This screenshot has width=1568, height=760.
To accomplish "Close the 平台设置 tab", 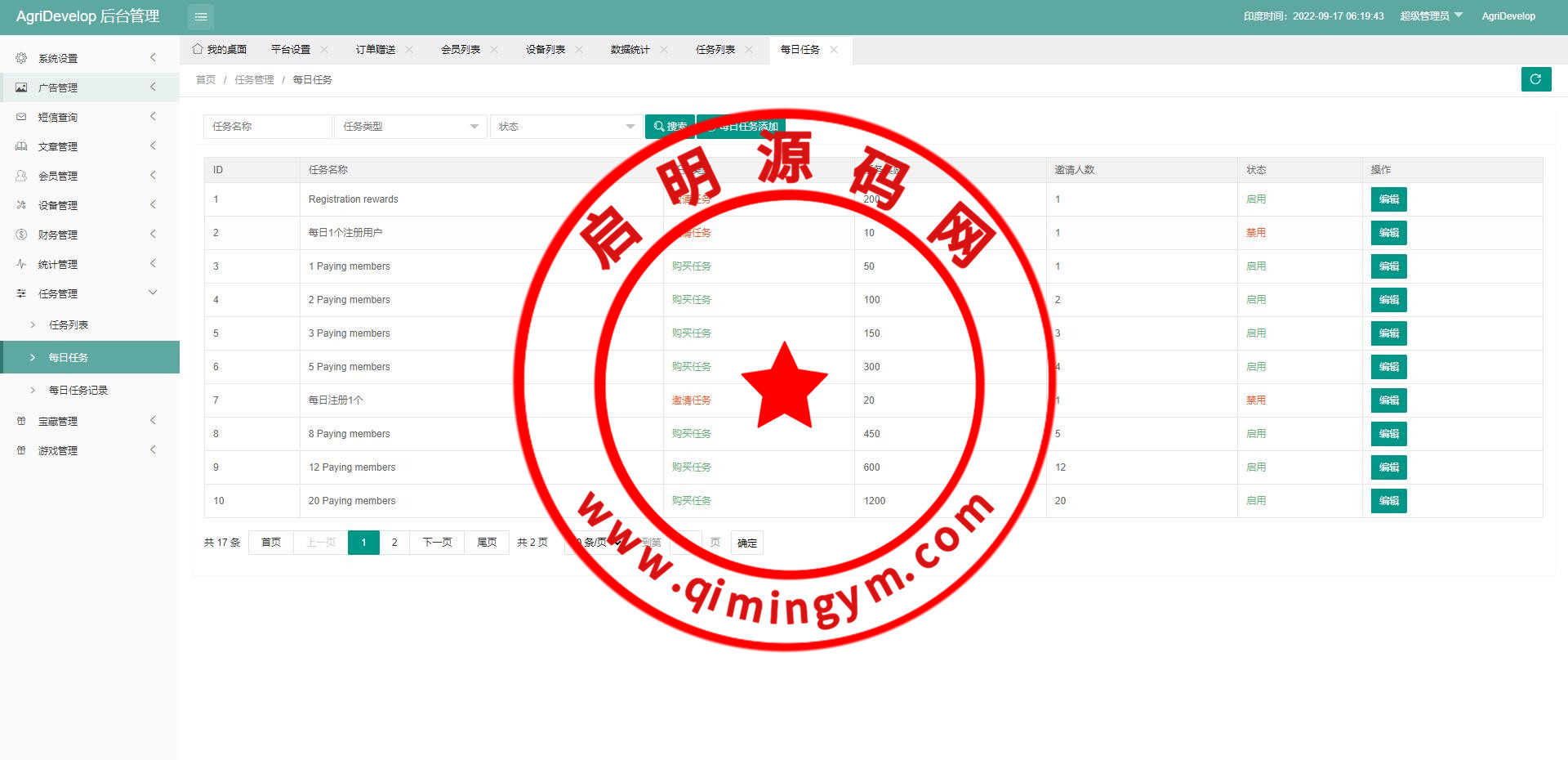I will pyautogui.click(x=324, y=50).
